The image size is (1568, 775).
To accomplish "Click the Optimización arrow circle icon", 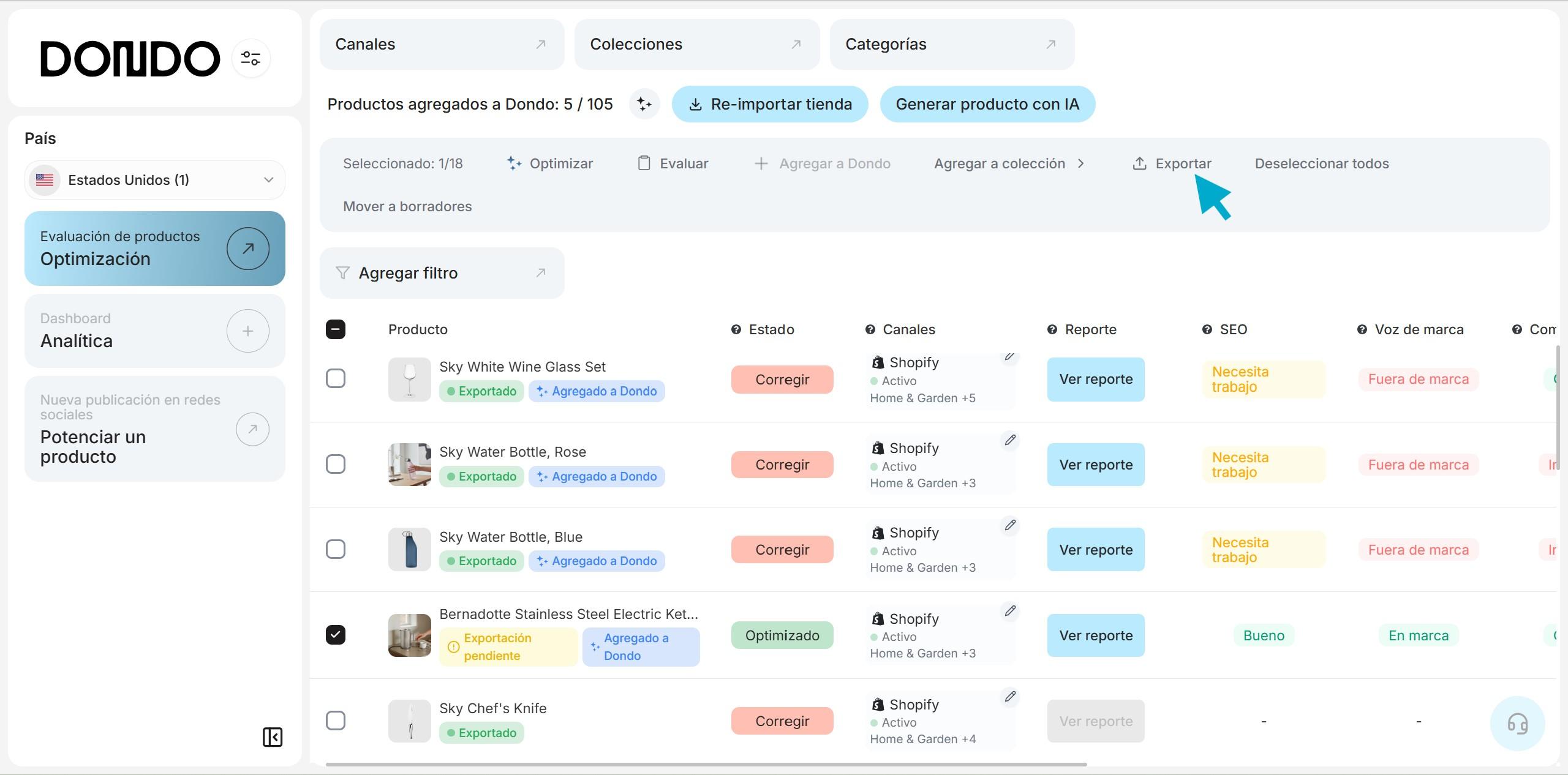I will (x=247, y=249).
